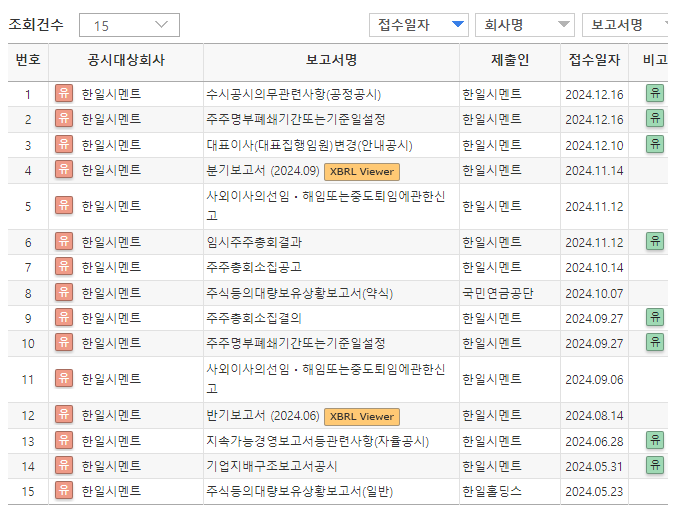
Task: Sort by 접수일자 button
Action: 419,25
